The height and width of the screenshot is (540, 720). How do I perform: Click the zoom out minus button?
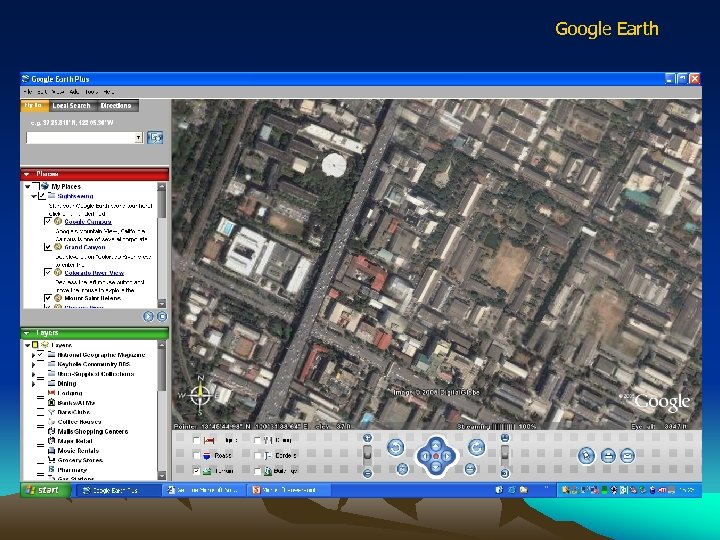(367, 473)
